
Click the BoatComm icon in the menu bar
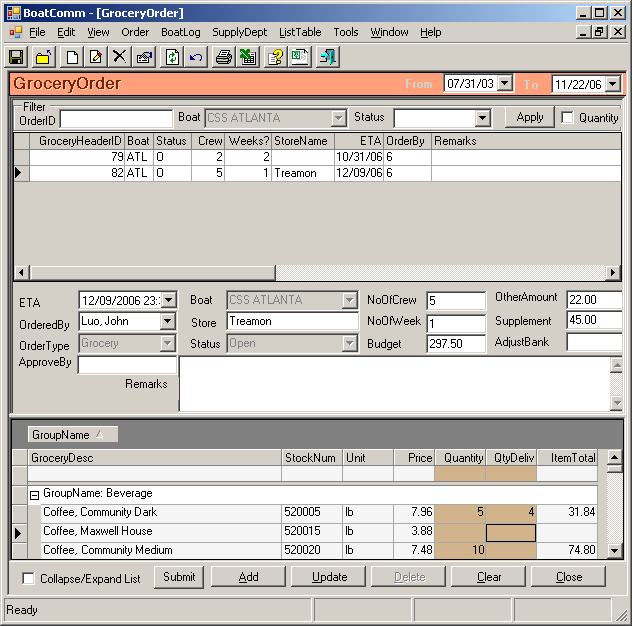[x=16, y=32]
